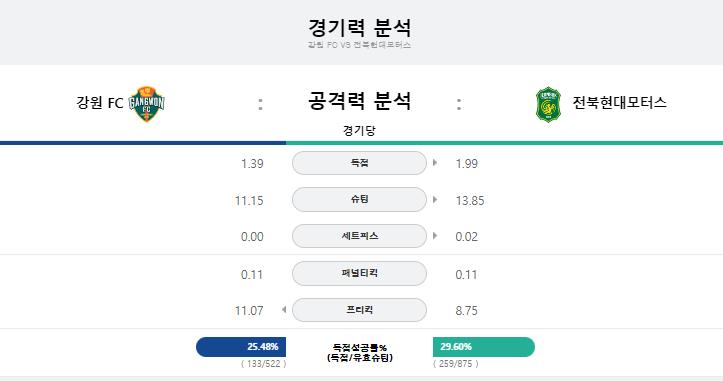Click the 경기당 label under heading
Image resolution: width=723 pixels, height=381 pixels.
pos(359,131)
